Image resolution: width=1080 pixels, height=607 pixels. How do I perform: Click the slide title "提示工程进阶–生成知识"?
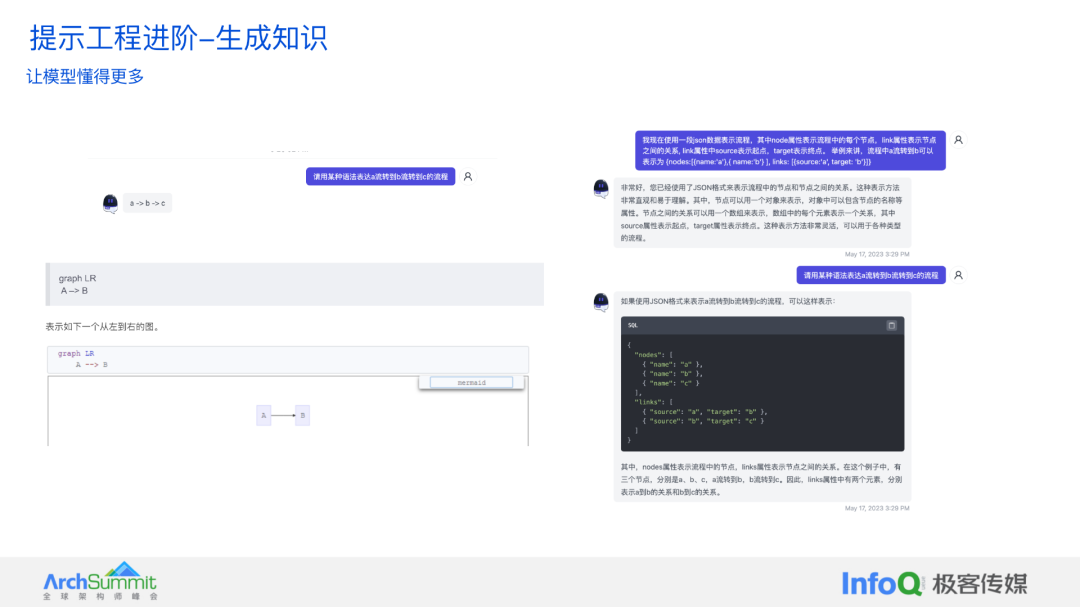pyautogui.click(x=178, y=38)
